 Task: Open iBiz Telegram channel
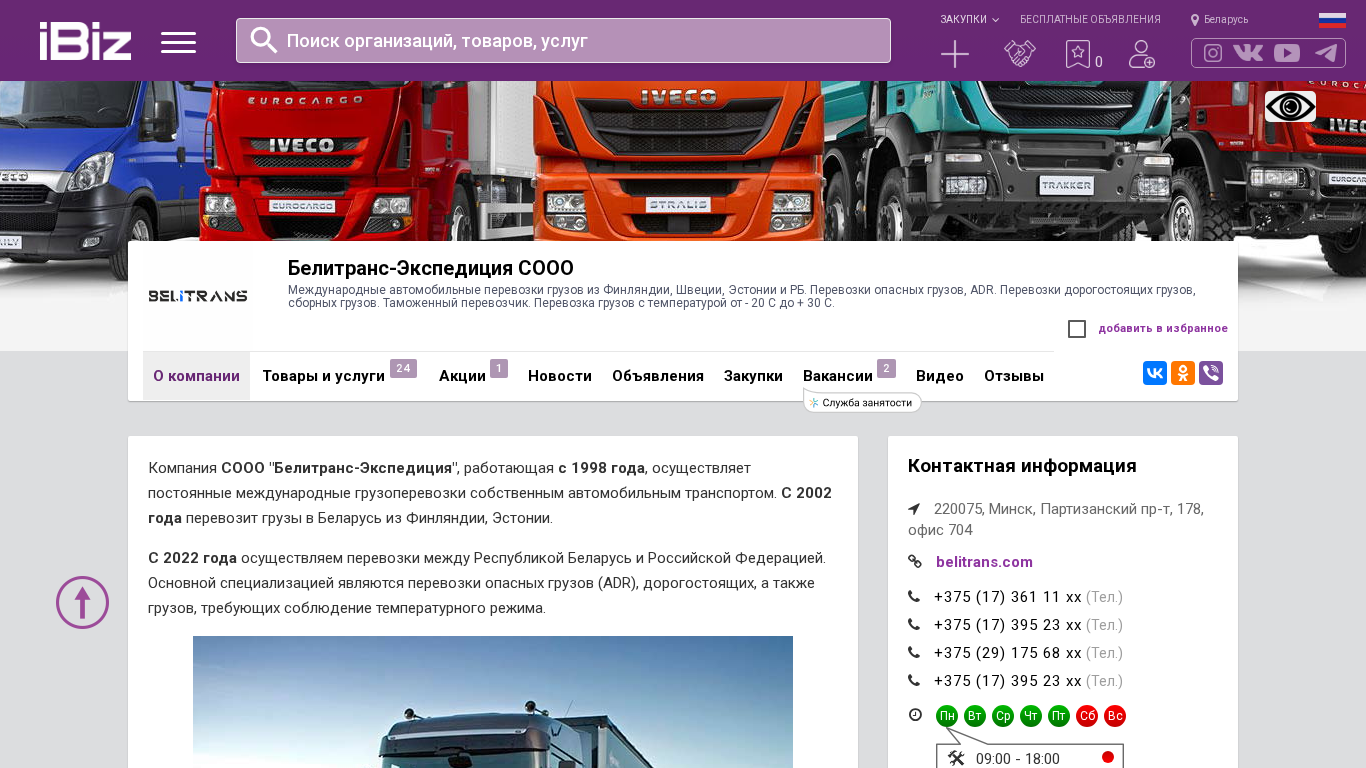1326,53
